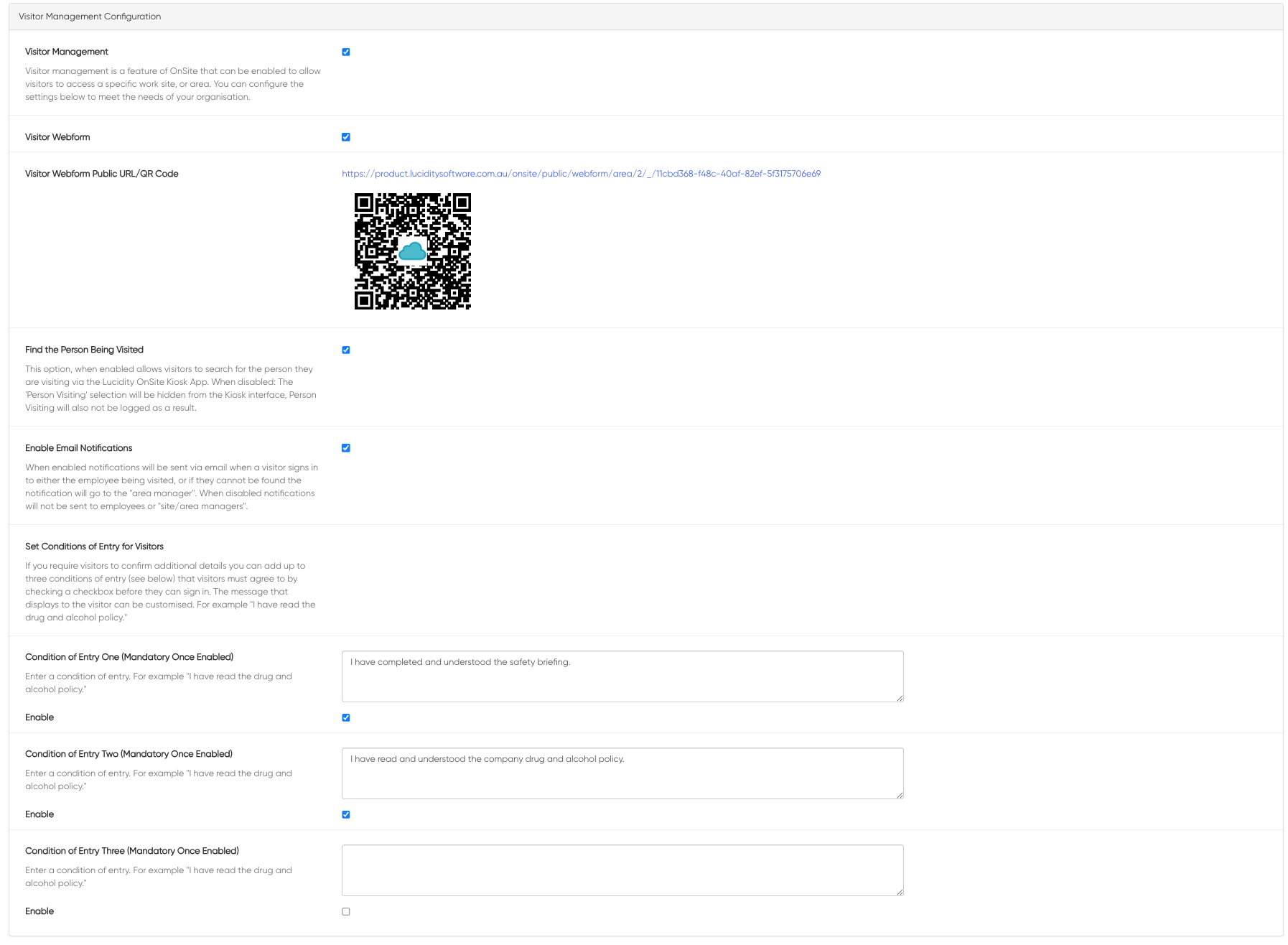This screenshot has width=1288, height=945.
Task: Click the Enable label beside Condition Three checkbox
Action: (39, 911)
